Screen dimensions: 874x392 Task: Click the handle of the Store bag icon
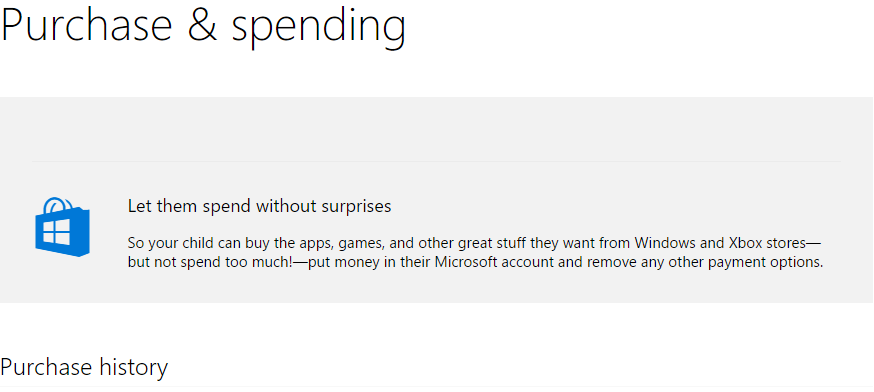tap(59, 206)
